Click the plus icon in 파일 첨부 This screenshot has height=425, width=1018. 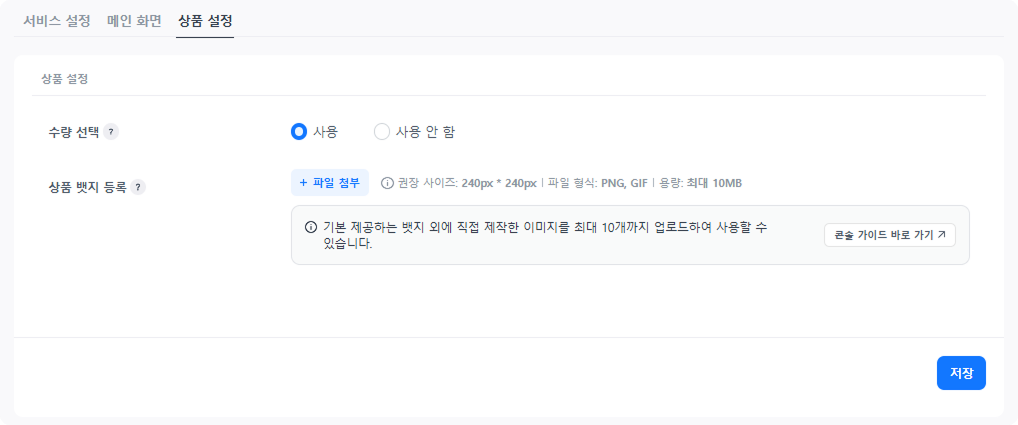[x=303, y=183]
